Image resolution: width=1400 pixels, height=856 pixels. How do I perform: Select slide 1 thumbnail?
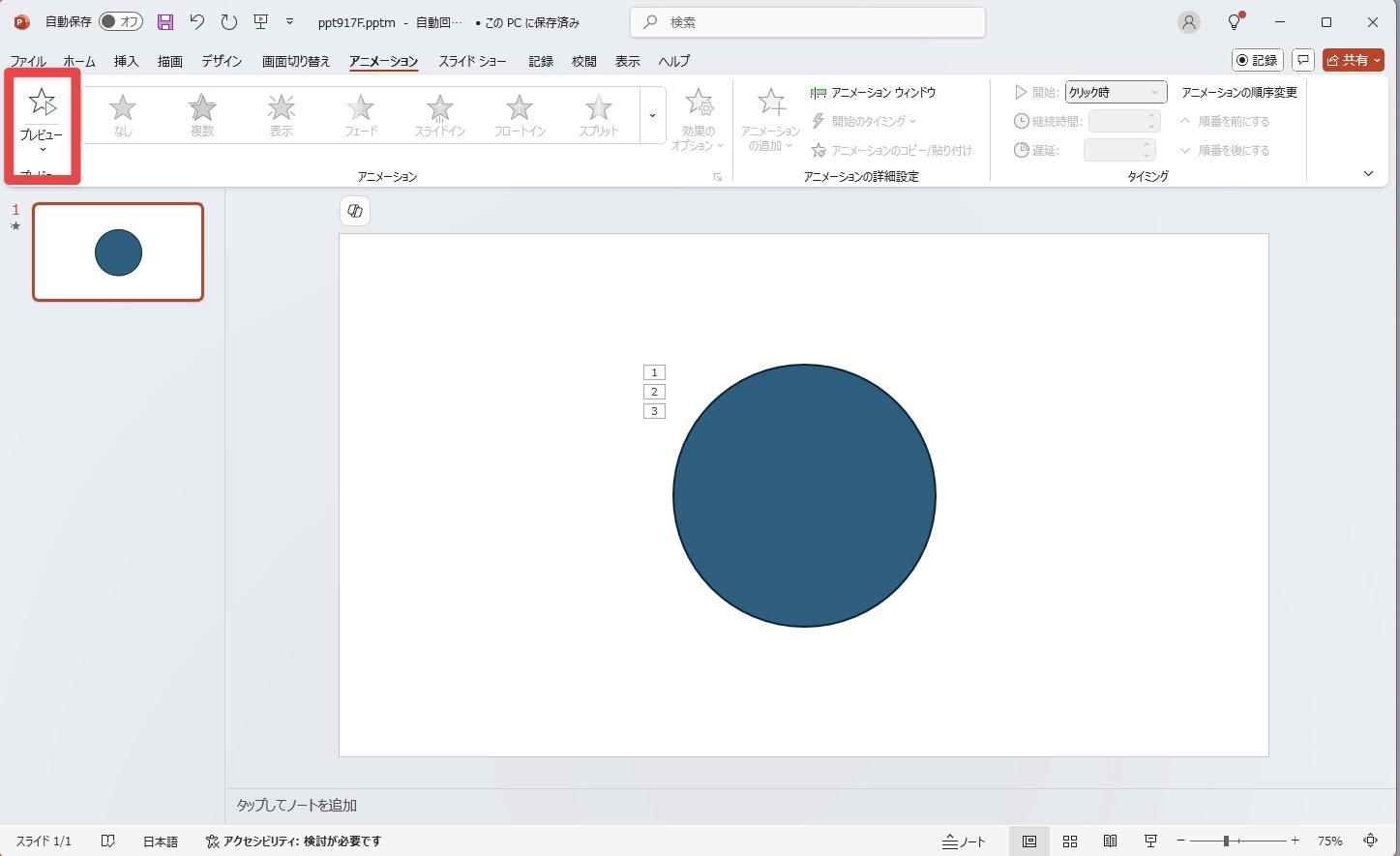[x=118, y=251]
